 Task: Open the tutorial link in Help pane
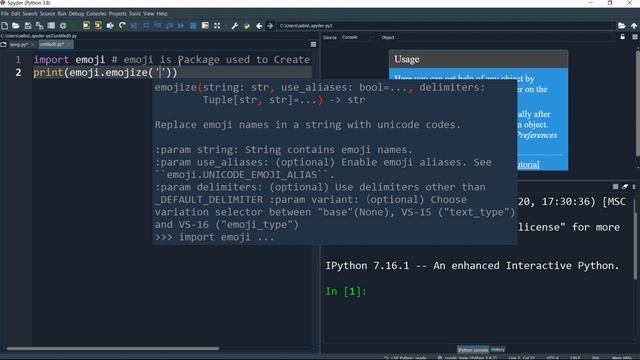(529, 164)
